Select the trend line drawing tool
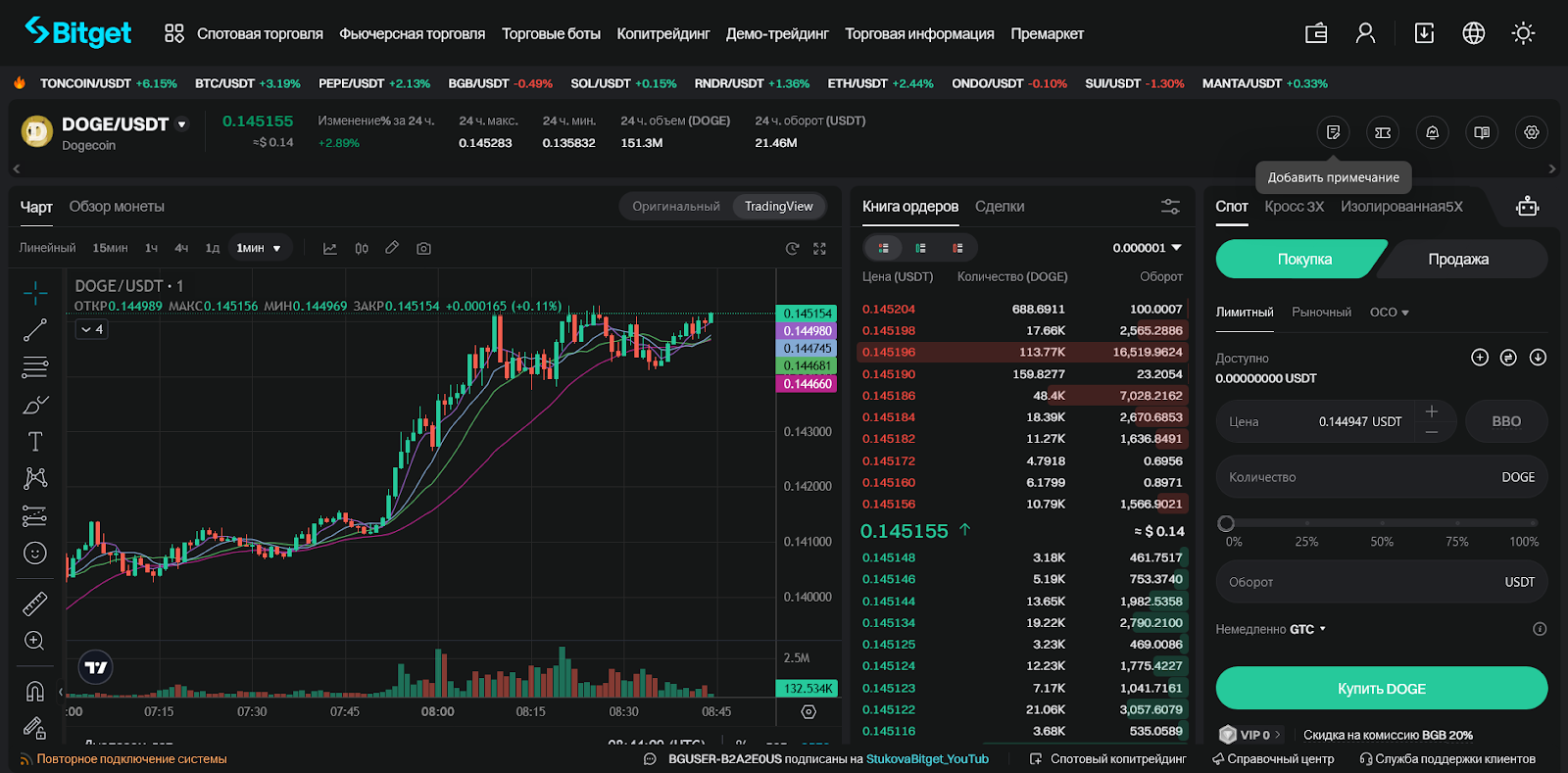 click(x=35, y=330)
